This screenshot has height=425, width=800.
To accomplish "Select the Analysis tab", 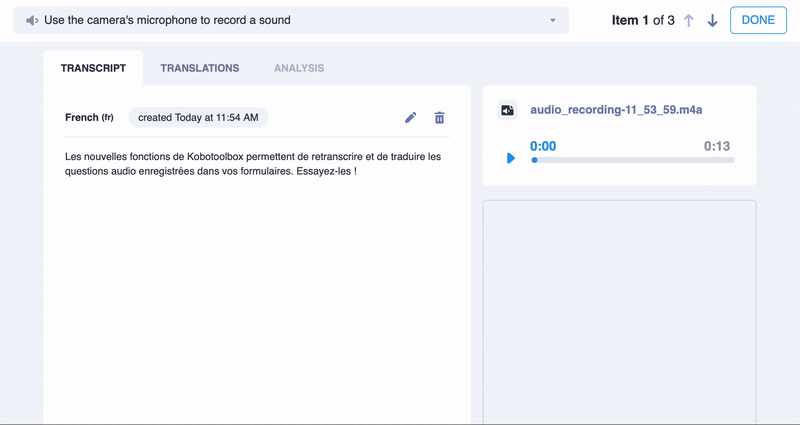I will click(x=299, y=68).
